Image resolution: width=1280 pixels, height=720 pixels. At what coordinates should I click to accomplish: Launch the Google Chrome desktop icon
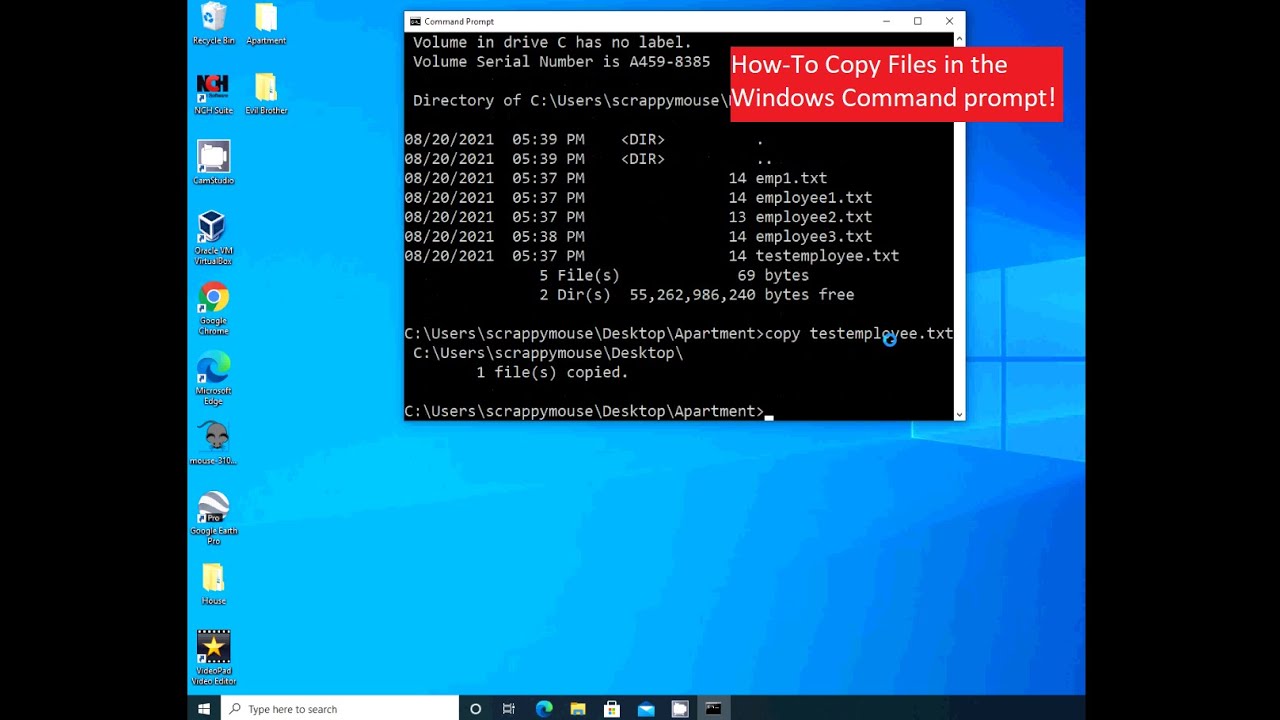213,308
